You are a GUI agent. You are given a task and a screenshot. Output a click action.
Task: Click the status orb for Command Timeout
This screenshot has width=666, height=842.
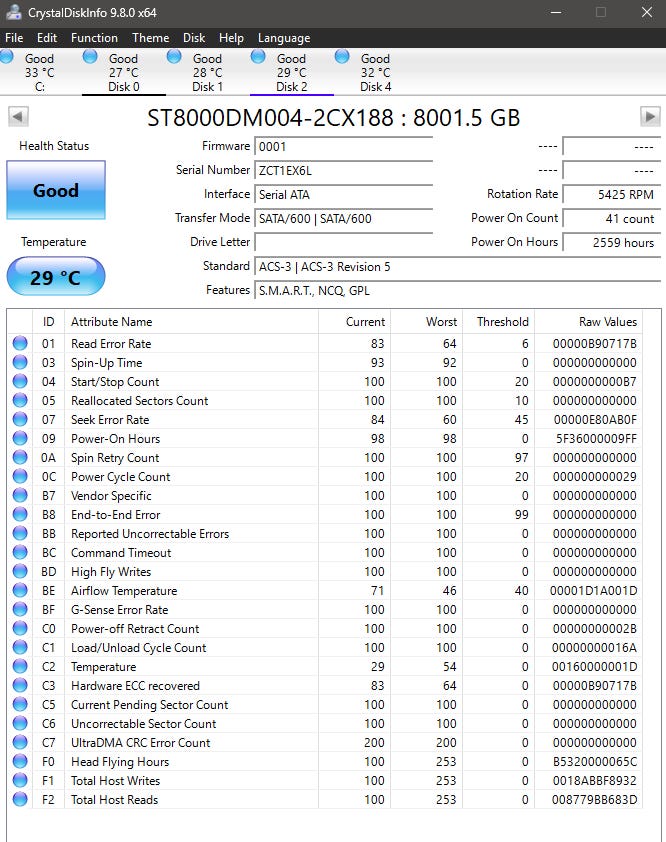click(x=20, y=552)
